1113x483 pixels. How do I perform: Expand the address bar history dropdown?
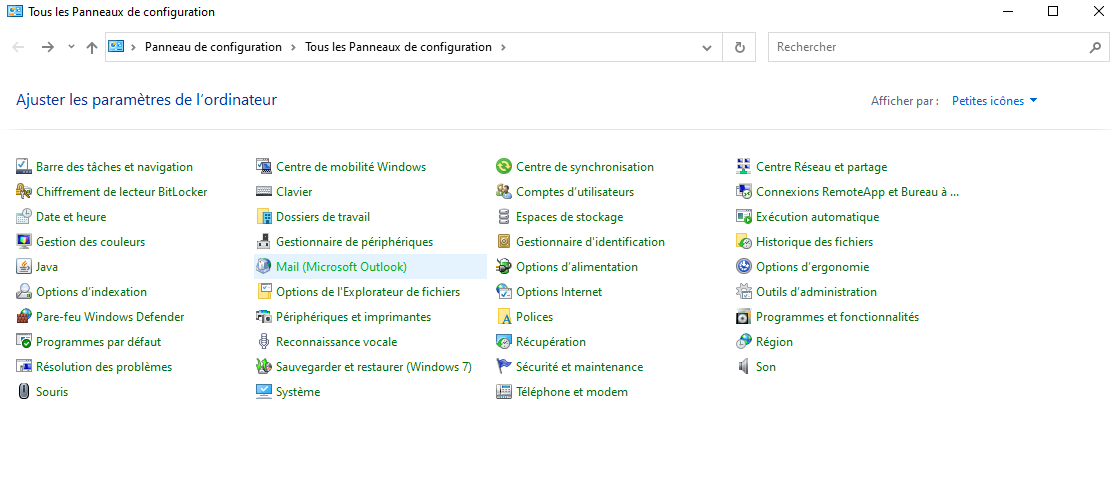[708, 47]
